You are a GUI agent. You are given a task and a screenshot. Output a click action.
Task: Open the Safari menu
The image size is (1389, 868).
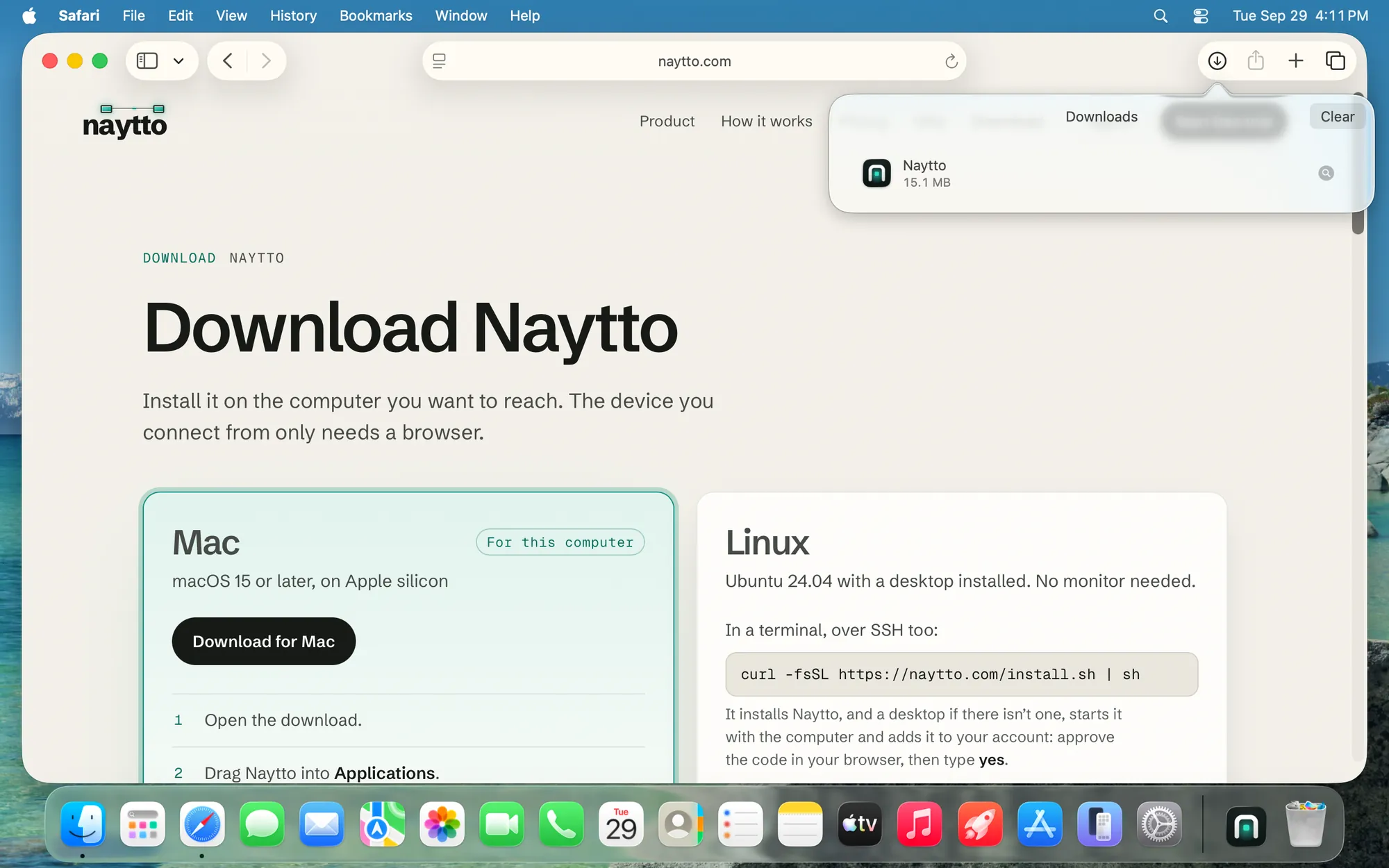click(78, 15)
